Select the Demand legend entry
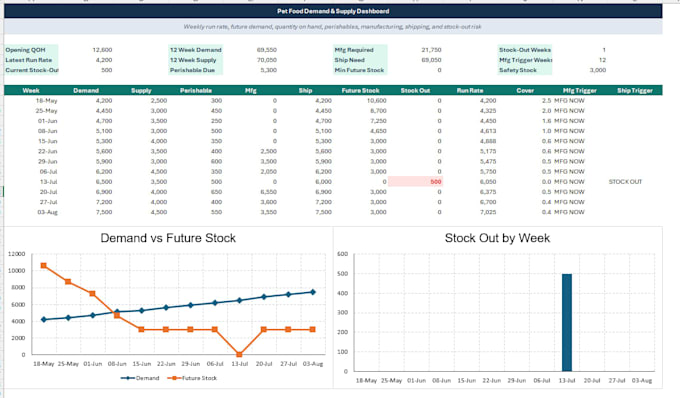 click(x=140, y=378)
